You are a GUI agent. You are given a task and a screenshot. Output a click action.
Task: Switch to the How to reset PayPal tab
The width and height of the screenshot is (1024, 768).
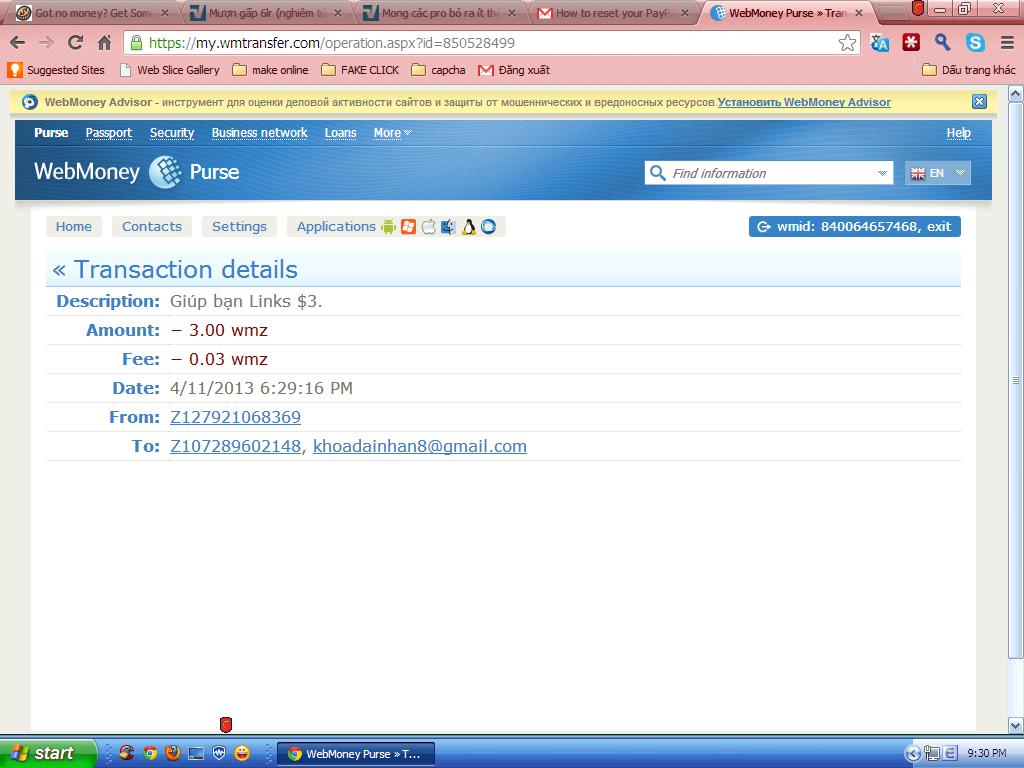click(615, 13)
